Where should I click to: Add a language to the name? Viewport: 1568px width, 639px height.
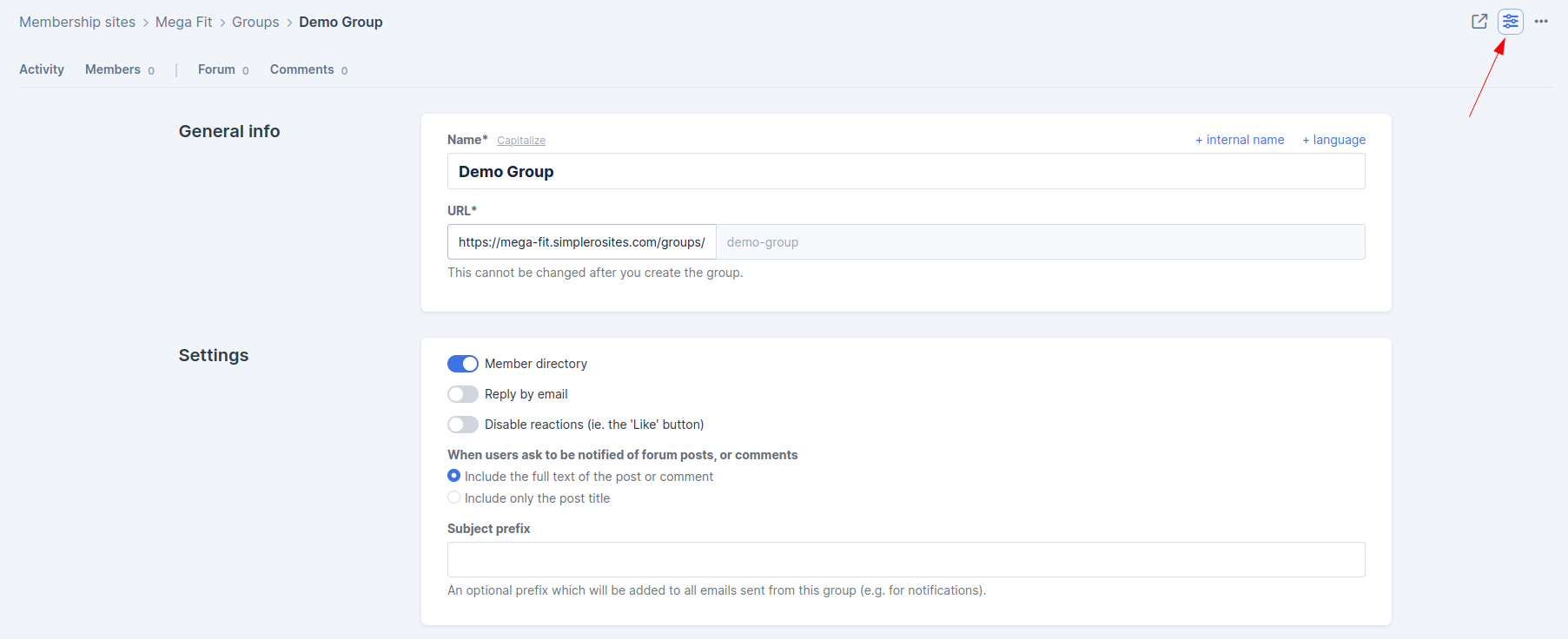[x=1333, y=140]
